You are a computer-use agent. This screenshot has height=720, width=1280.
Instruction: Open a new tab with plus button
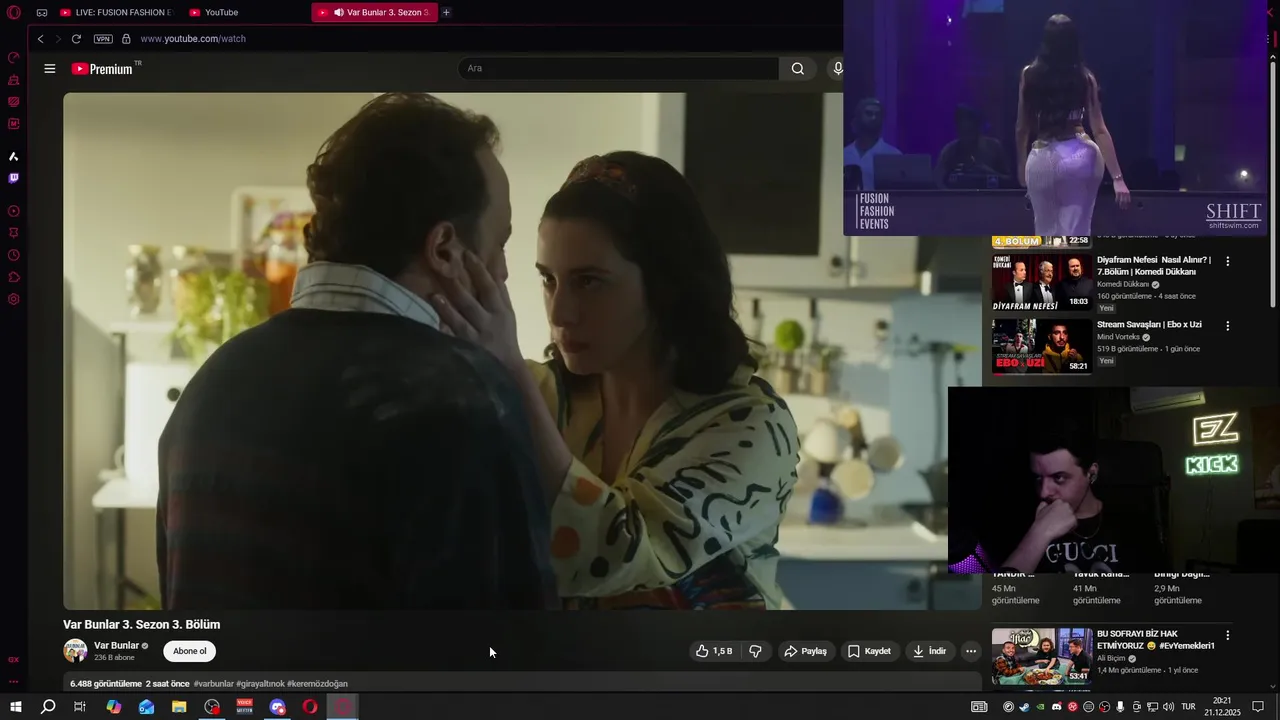pyautogui.click(x=446, y=12)
